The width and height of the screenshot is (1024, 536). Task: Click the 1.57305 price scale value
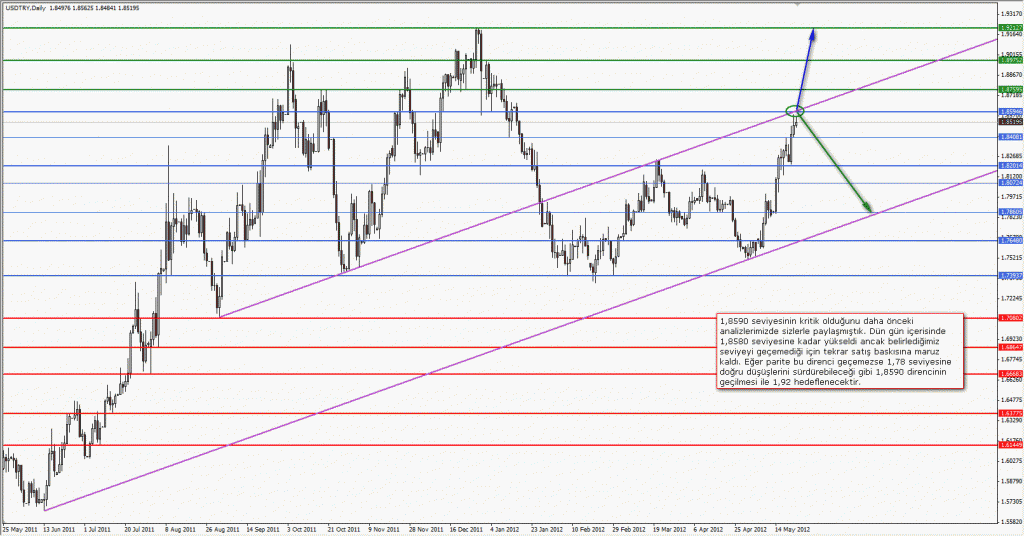(x=1010, y=501)
